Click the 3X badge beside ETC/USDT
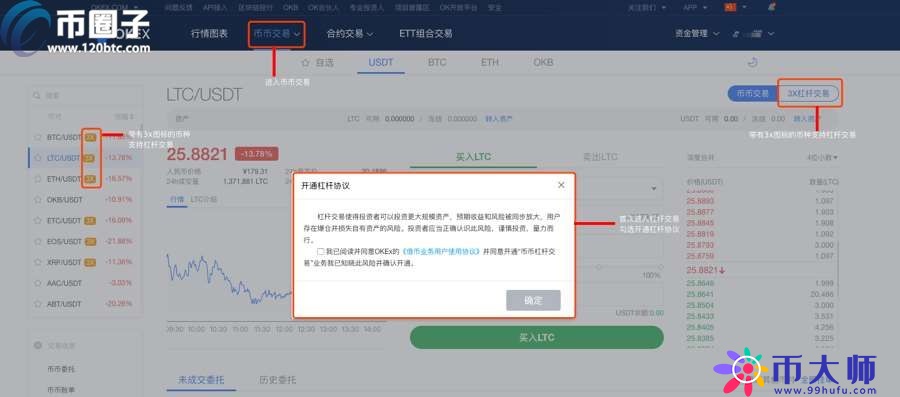Screen dimensions: 900x397 coord(90,220)
